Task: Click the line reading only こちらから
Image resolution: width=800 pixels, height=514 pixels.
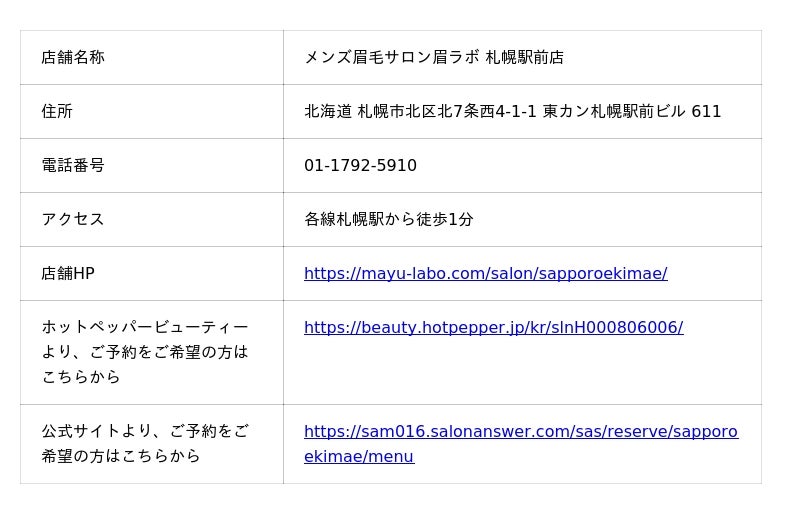Action: (x=81, y=377)
